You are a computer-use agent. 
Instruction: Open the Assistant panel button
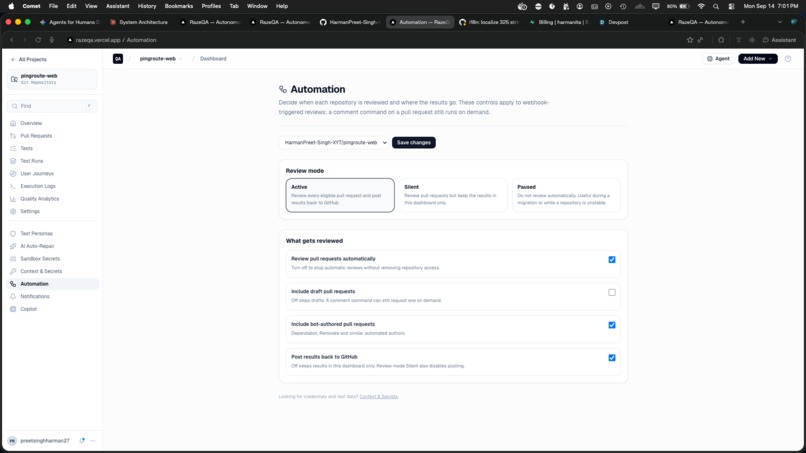pos(779,40)
